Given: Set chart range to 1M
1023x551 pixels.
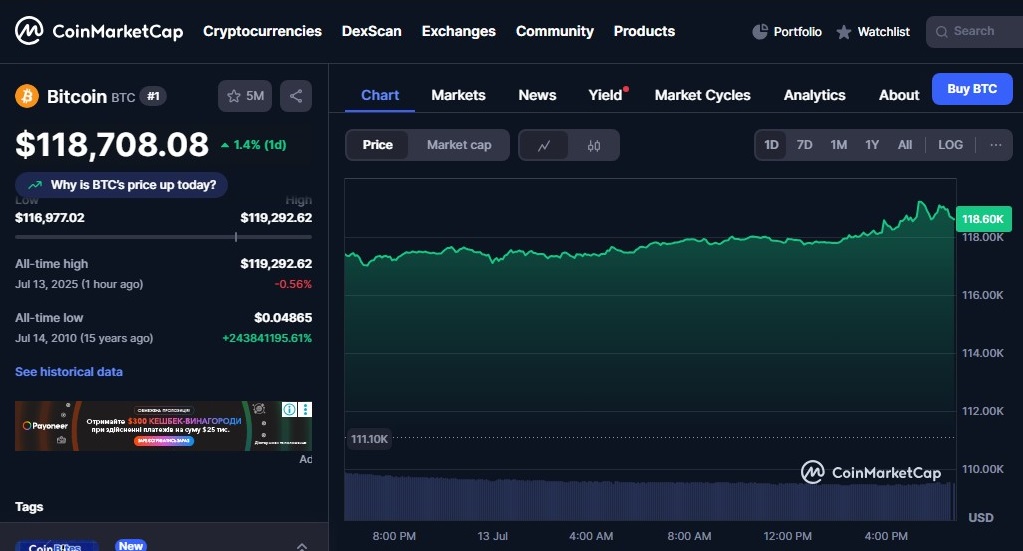Looking at the screenshot, I should pyautogui.click(x=838, y=145).
